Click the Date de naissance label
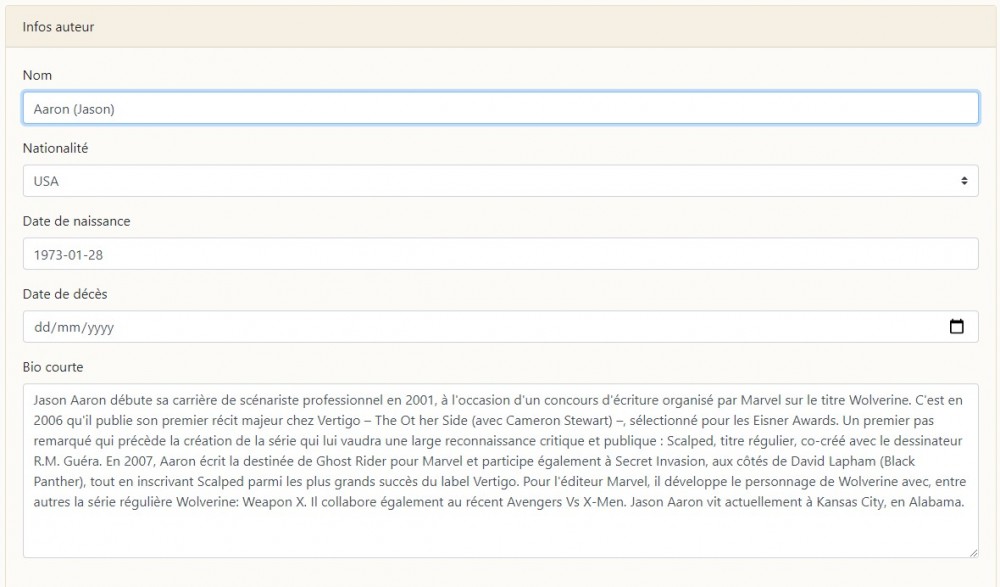 click(x=77, y=221)
